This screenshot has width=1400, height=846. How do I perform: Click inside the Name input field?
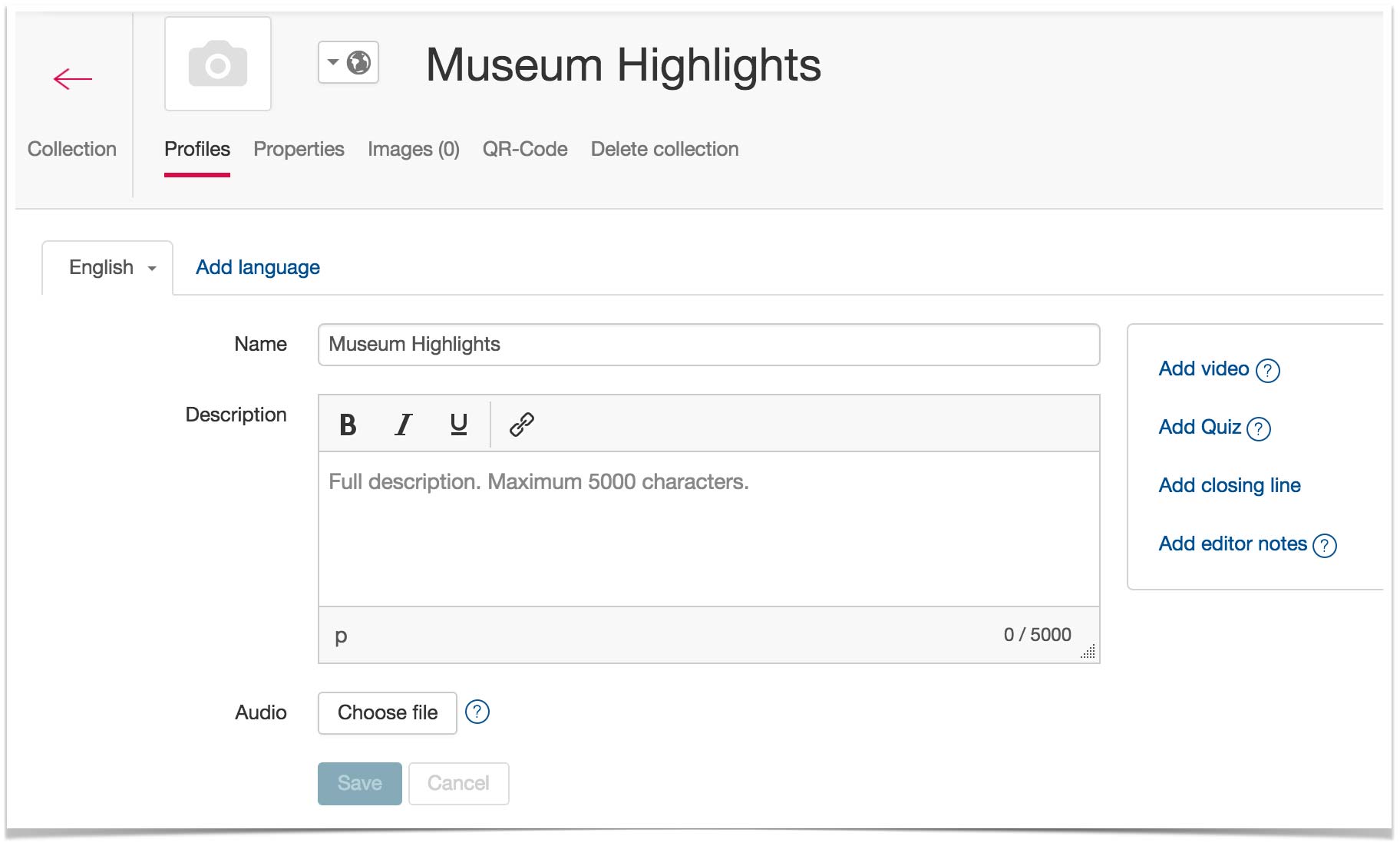click(x=708, y=345)
